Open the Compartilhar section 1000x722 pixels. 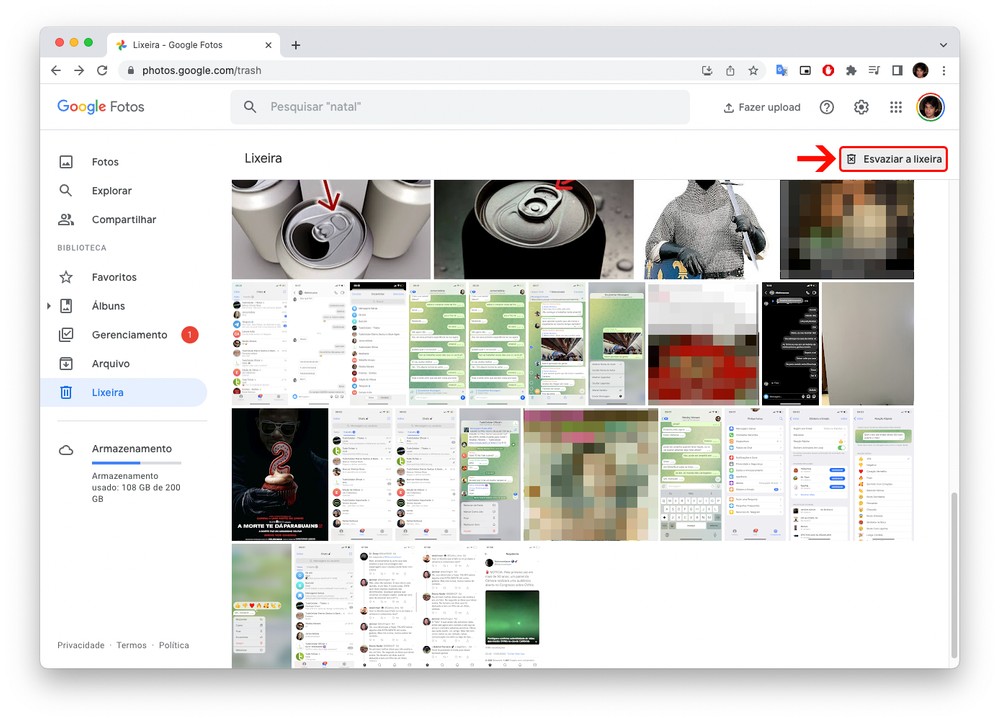[x=123, y=220]
